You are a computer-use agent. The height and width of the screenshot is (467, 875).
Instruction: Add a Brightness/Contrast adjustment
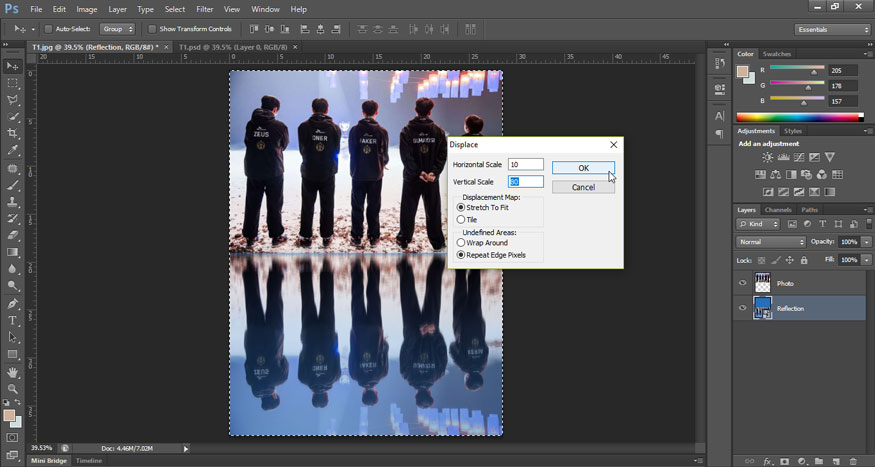point(767,158)
